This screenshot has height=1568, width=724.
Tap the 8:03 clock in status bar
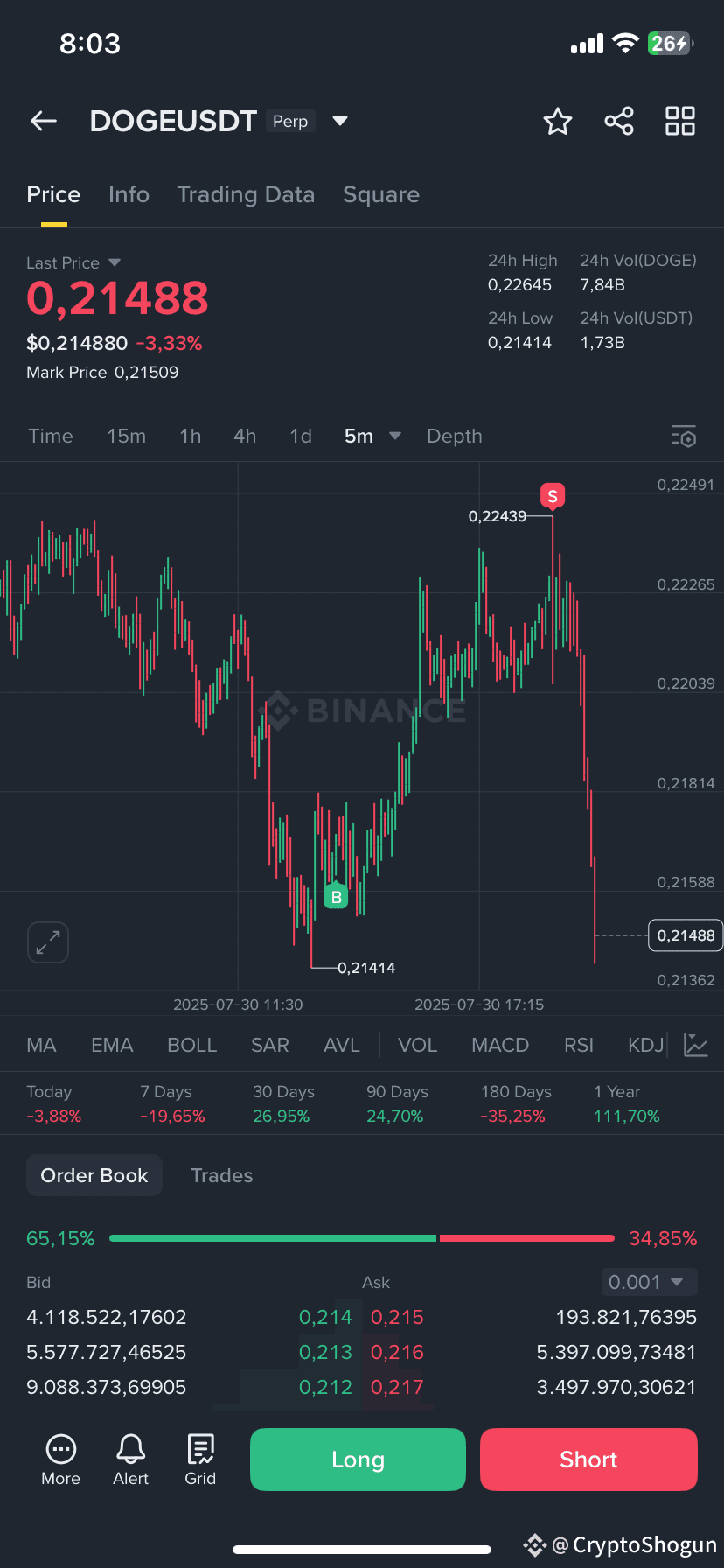(x=90, y=44)
